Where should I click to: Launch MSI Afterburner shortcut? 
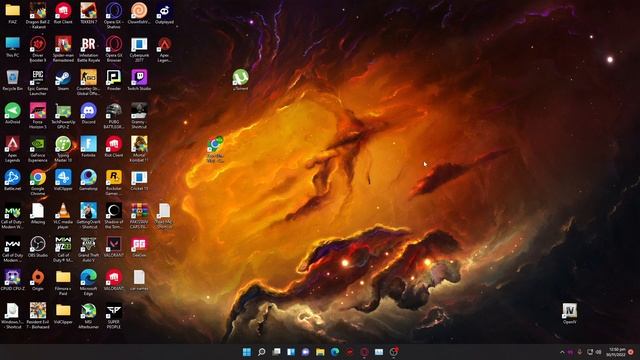click(89, 317)
